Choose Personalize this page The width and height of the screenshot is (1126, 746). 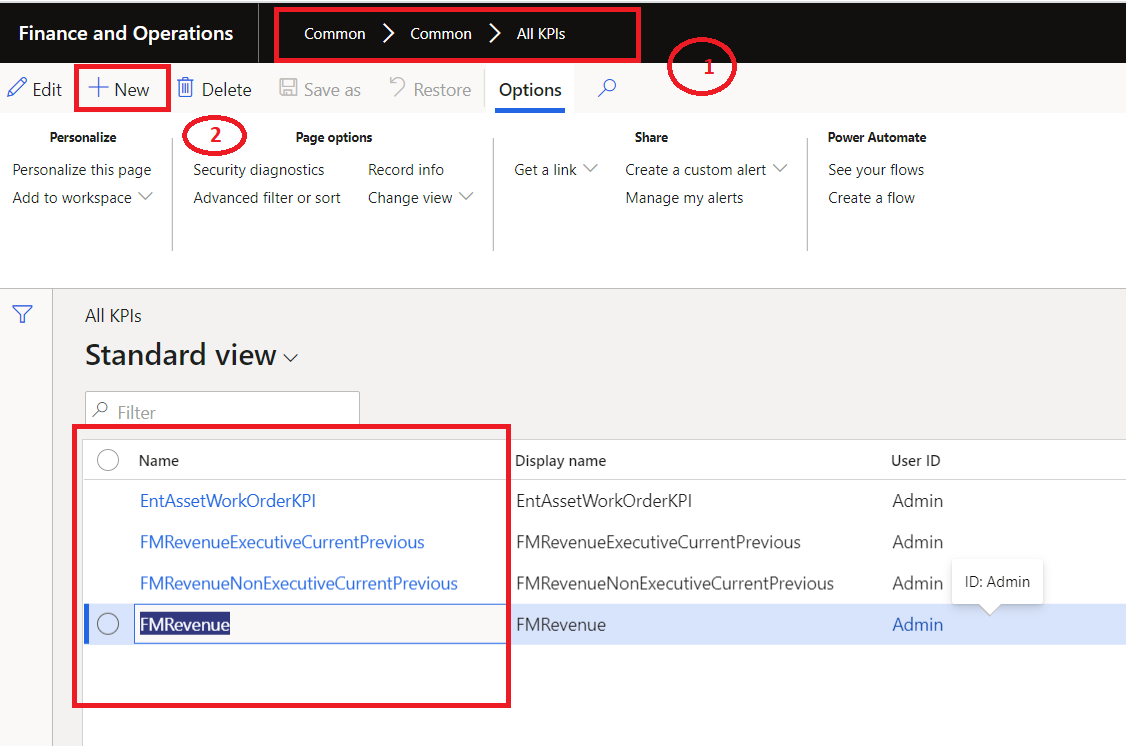[x=81, y=169]
